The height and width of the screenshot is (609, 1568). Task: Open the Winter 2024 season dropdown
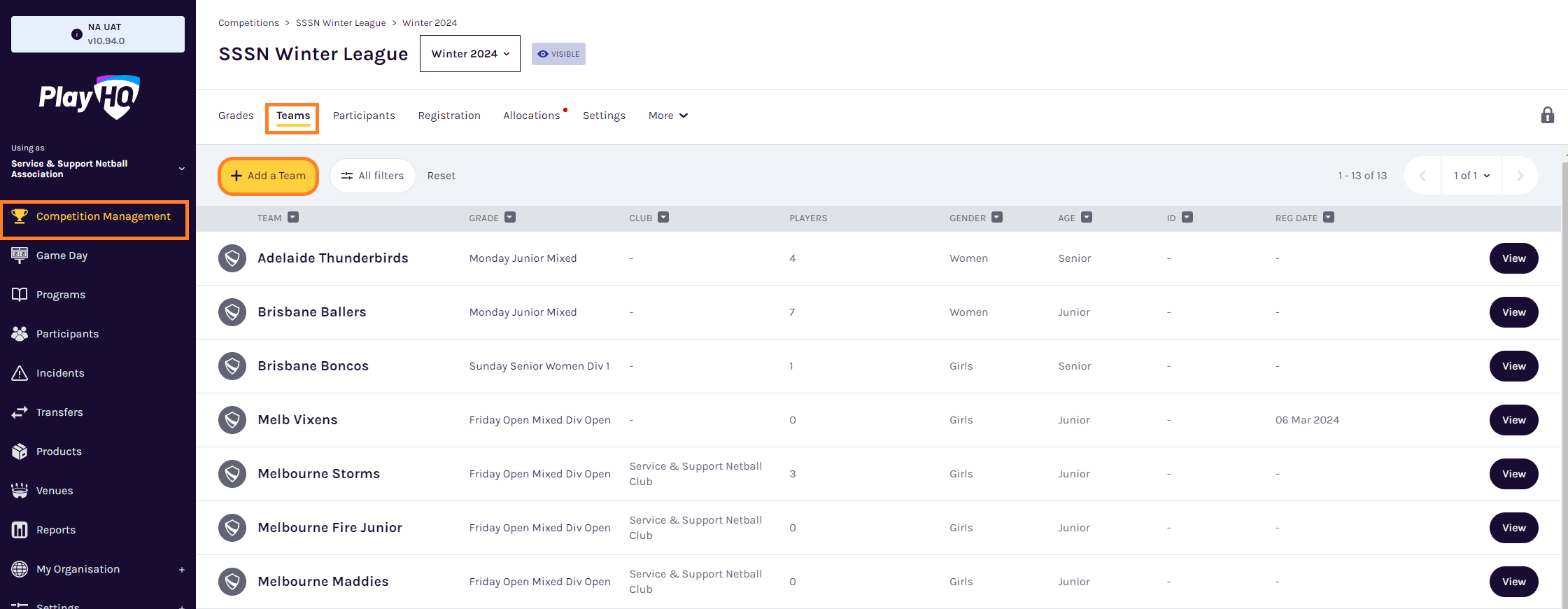470,54
